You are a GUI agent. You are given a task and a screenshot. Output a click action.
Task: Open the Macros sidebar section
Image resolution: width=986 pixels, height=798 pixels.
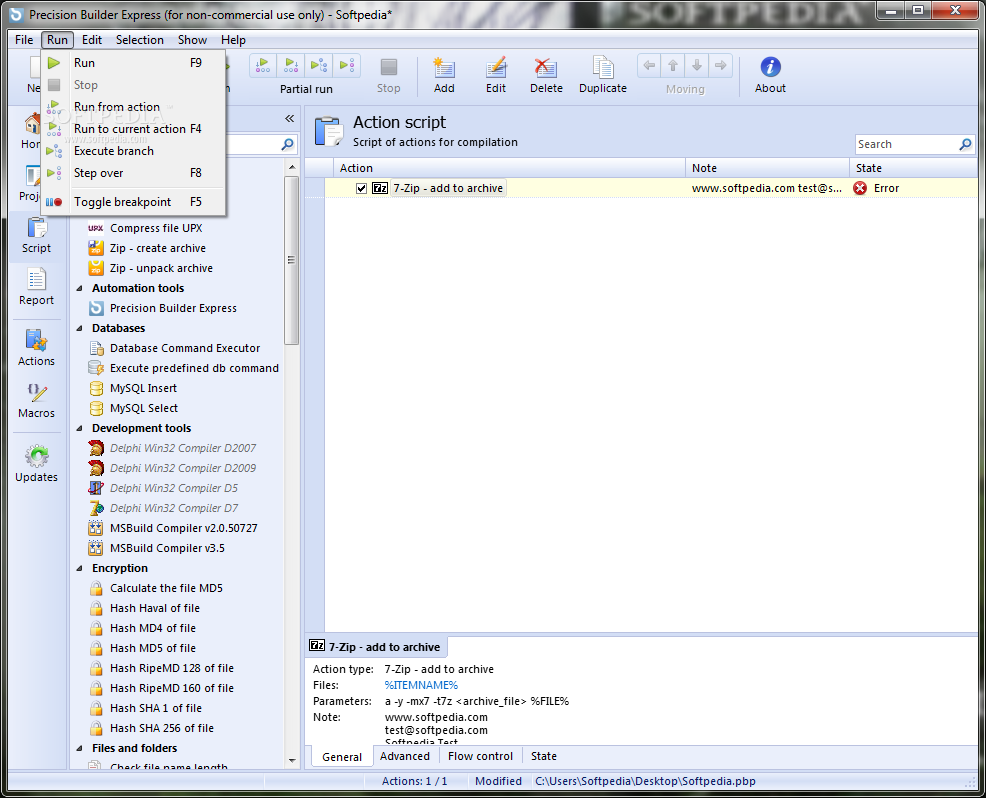click(36, 401)
